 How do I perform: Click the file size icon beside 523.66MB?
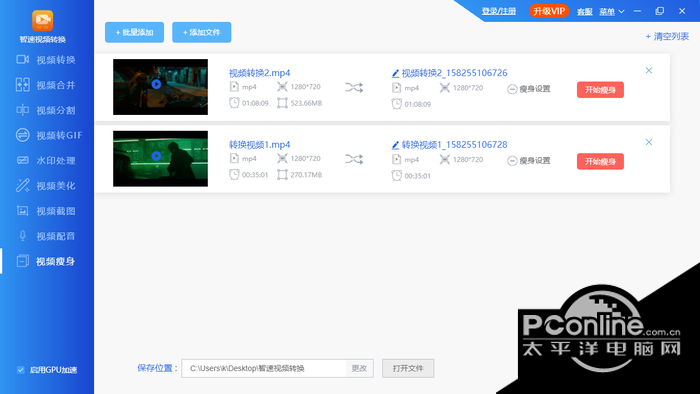(282, 103)
